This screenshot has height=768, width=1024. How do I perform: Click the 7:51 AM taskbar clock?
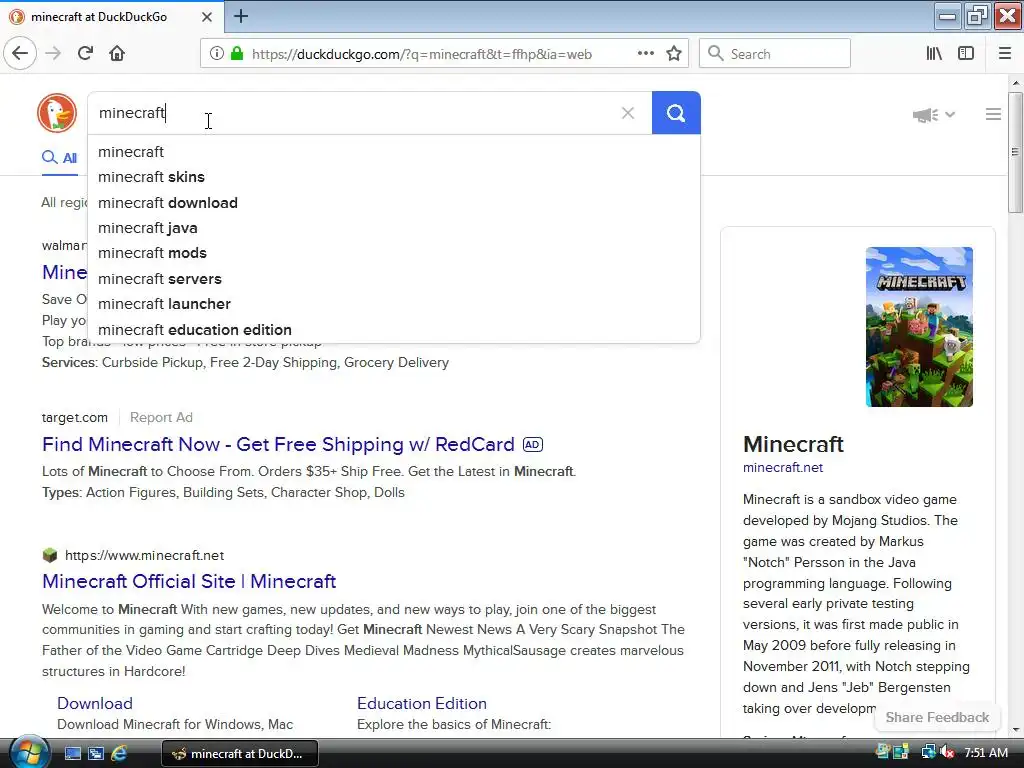point(985,753)
